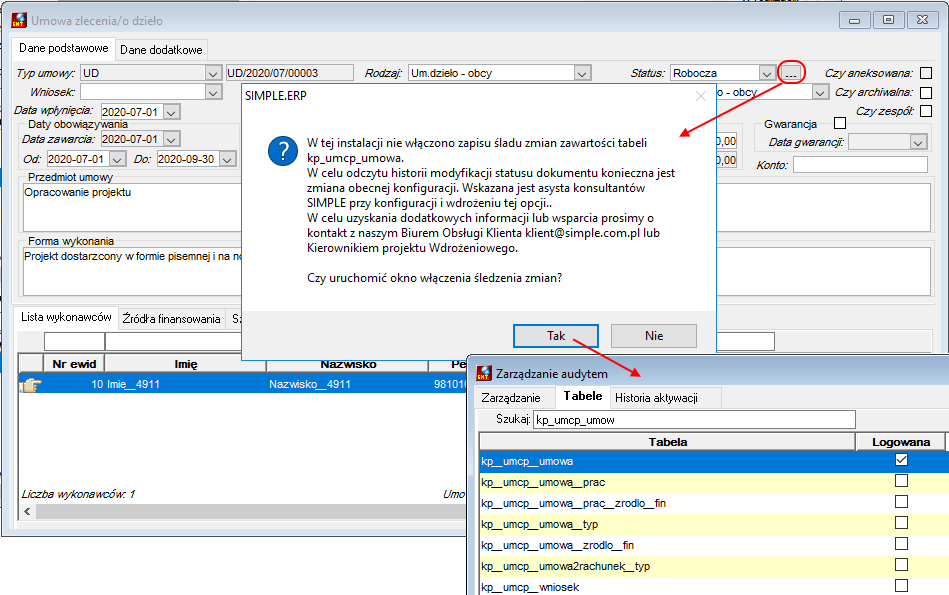The height and width of the screenshot is (595, 949).
Task: Select the kp__umcp__umowa2rachunek__typ row
Action: pos(714,566)
